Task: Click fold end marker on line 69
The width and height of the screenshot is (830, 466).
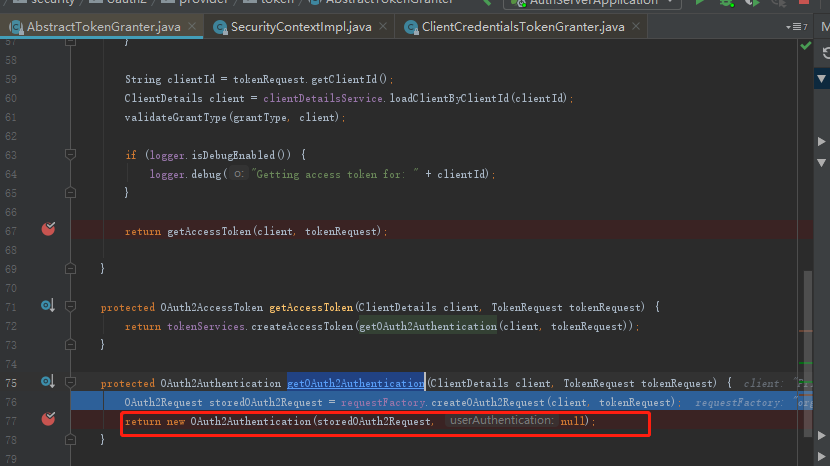Action: (x=70, y=269)
